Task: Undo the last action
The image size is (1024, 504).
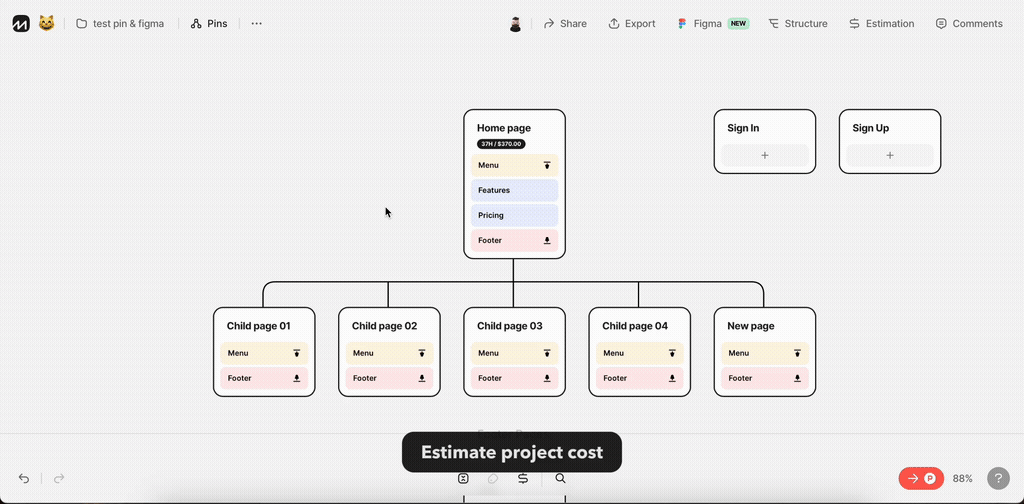Action: click(x=24, y=479)
